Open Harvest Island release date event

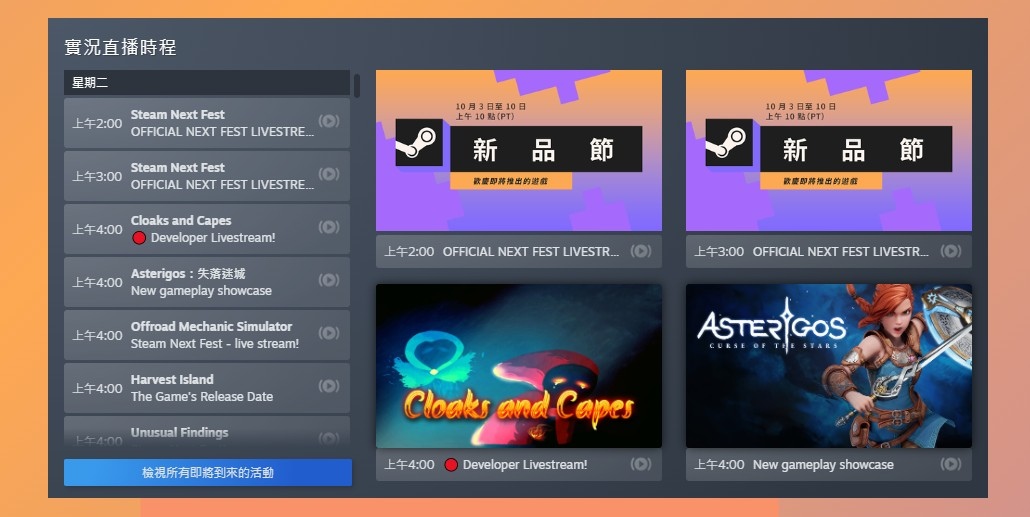201,388
